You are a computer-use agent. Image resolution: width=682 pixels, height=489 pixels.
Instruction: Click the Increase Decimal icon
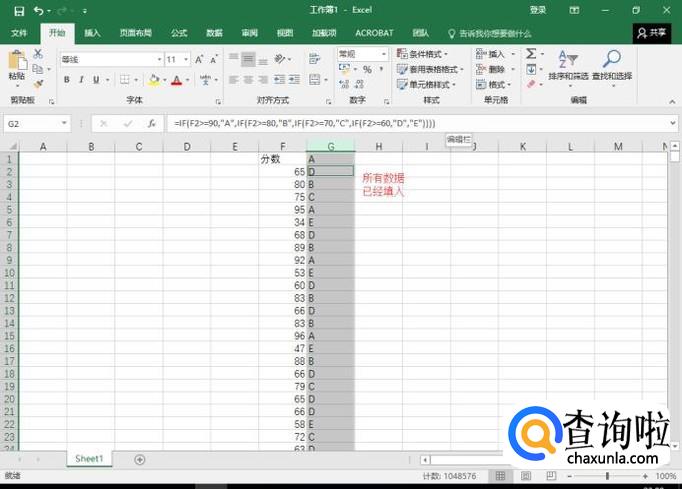344,84
